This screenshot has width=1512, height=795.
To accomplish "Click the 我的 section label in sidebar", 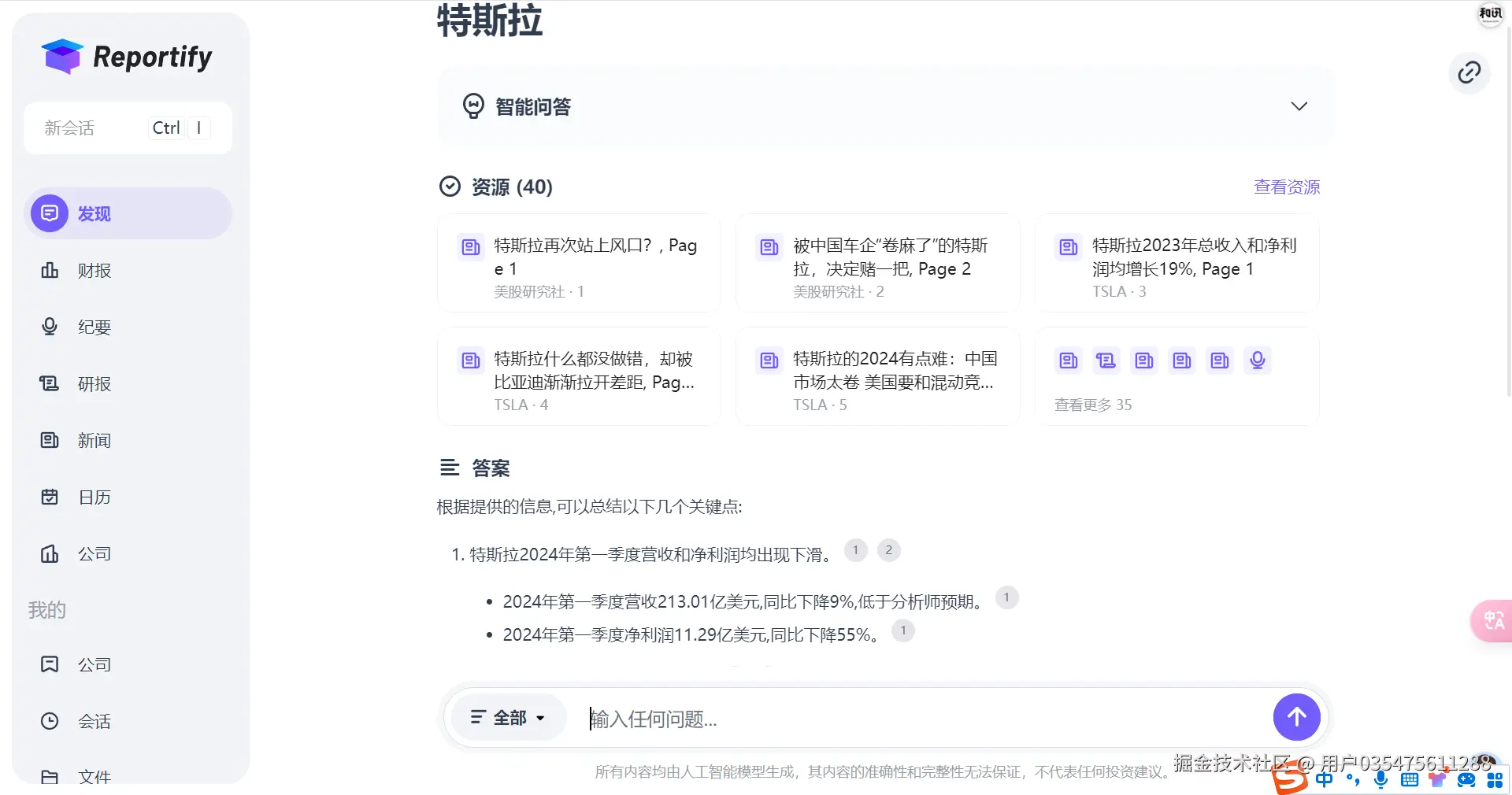I will 47,610.
